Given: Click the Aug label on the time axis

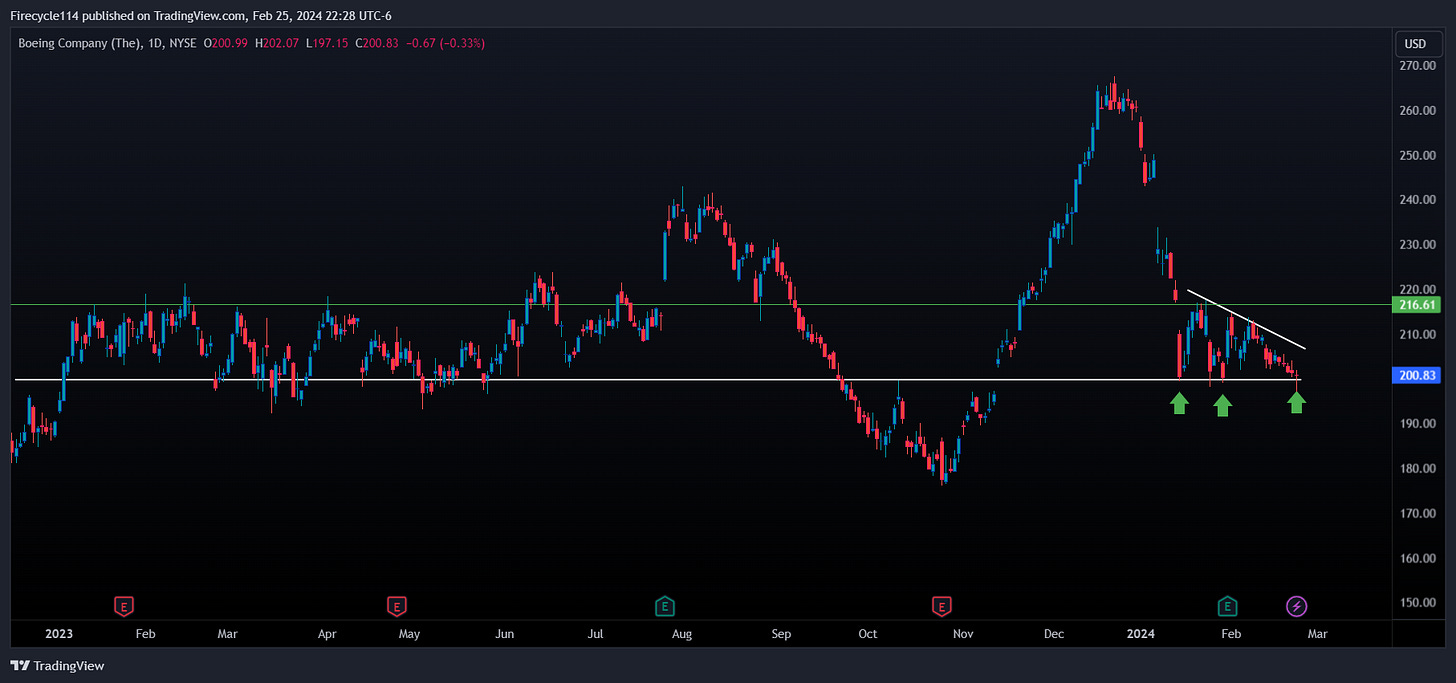Looking at the screenshot, I should point(682,634).
